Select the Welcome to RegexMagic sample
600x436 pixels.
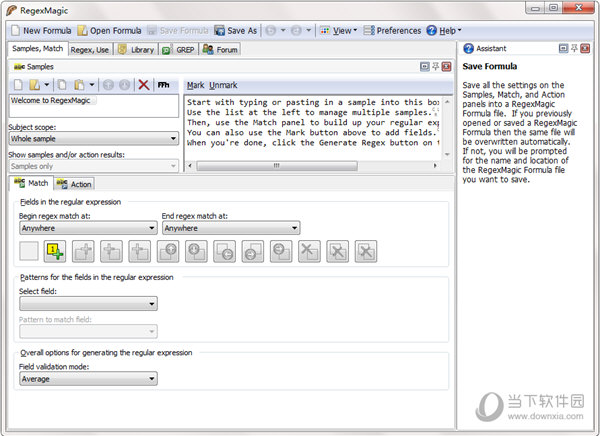[x=51, y=101]
